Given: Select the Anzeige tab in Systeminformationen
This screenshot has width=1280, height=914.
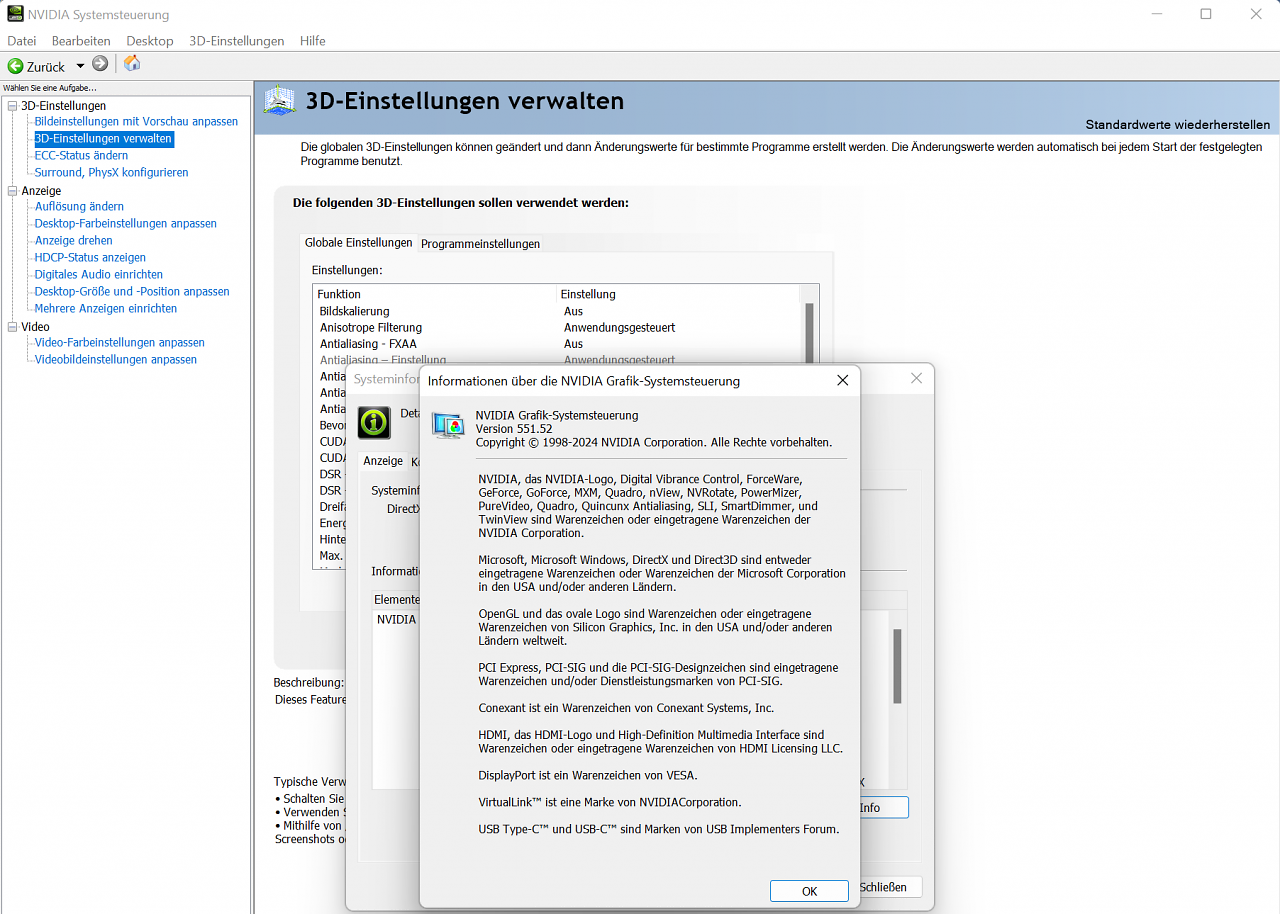Looking at the screenshot, I should point(383,461).
